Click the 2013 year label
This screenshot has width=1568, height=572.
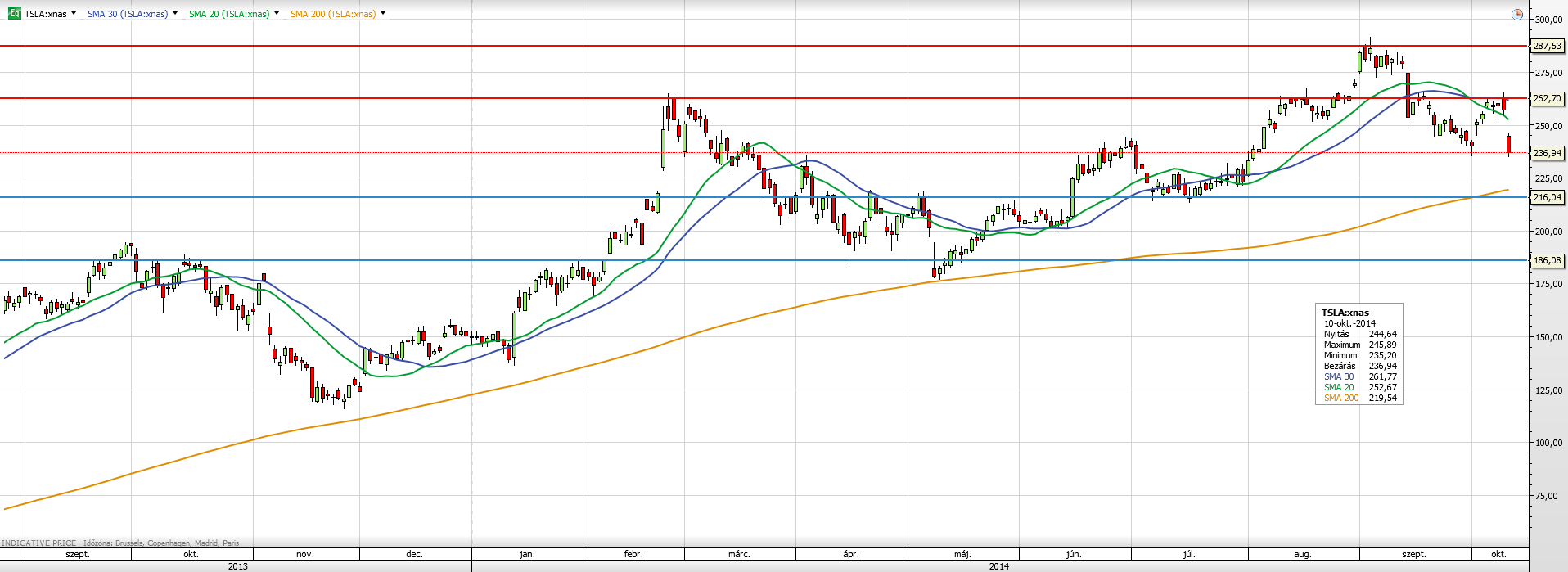(x=238, y=566)
